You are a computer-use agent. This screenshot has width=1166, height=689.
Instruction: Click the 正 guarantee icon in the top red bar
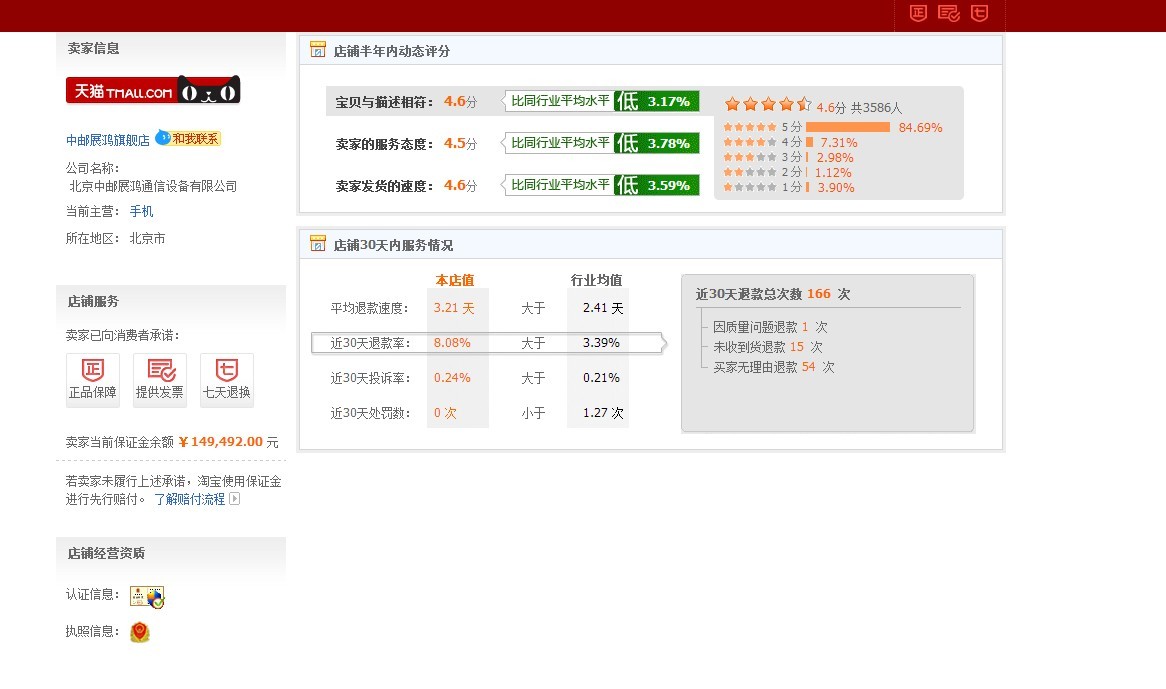pyautogui.click(x=918, y=13)
